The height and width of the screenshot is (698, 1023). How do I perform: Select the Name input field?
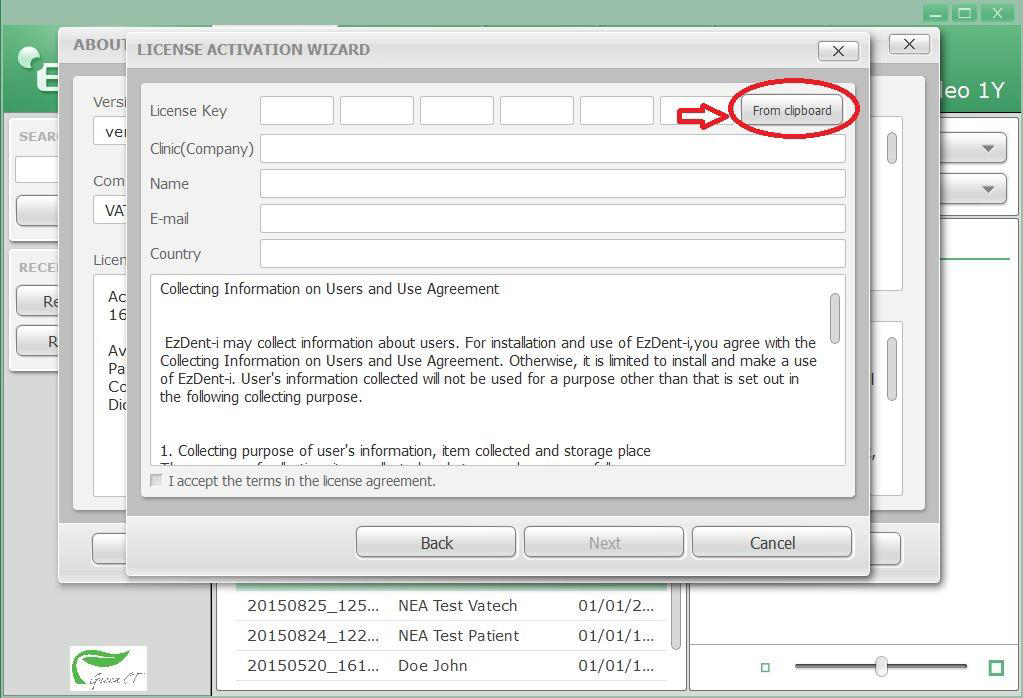[553, 184]
